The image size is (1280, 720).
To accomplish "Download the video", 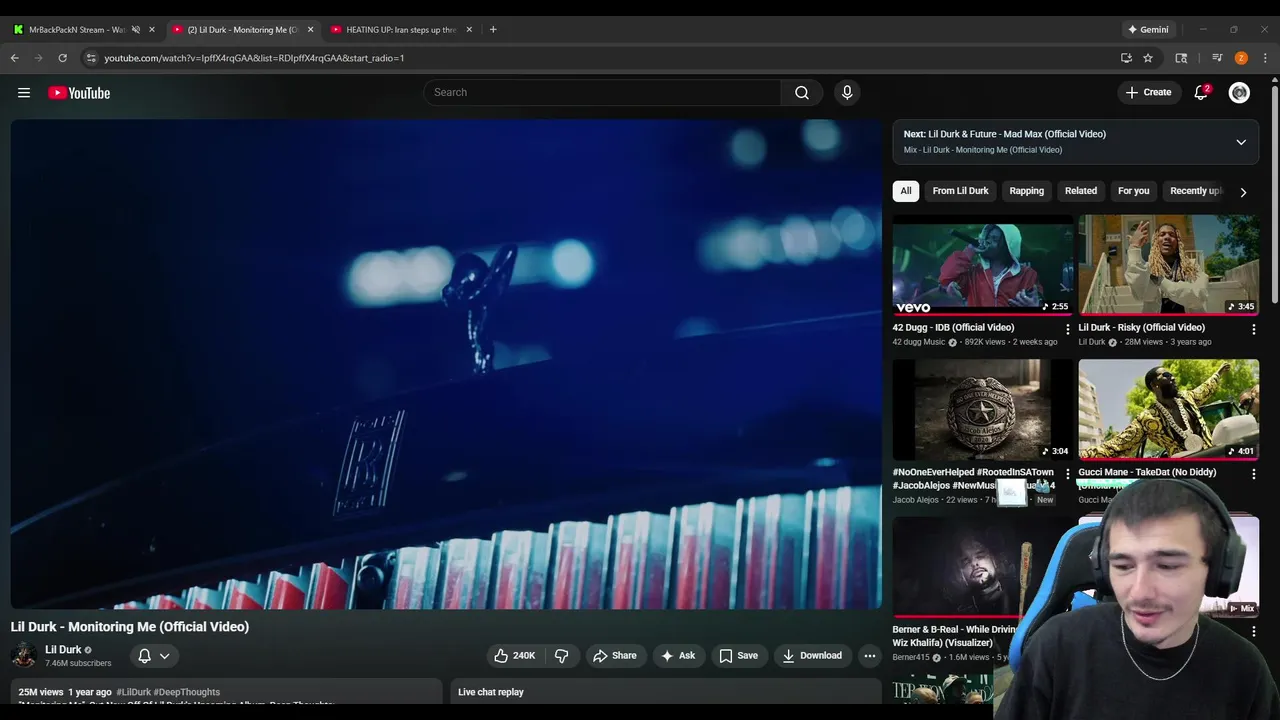I will (811, 656).
